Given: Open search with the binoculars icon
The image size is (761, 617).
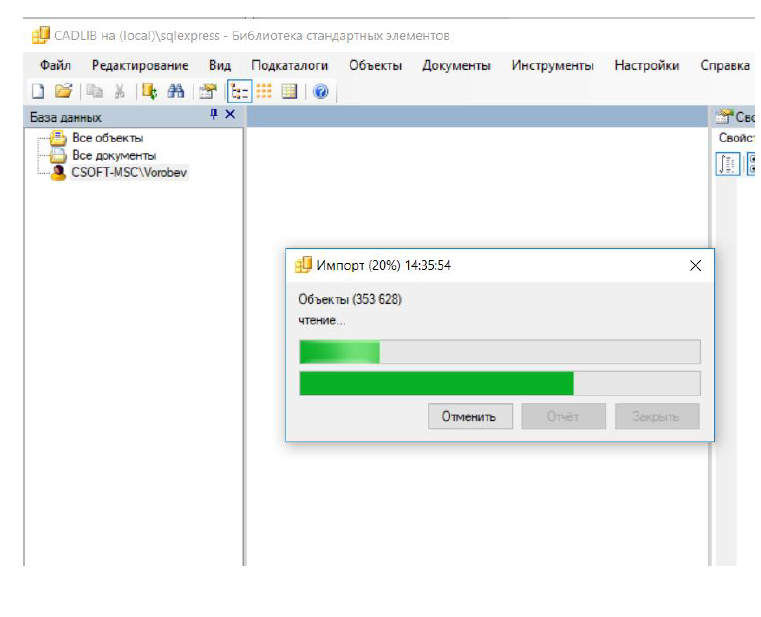Looking at the screenshot, I should (176, 91).
